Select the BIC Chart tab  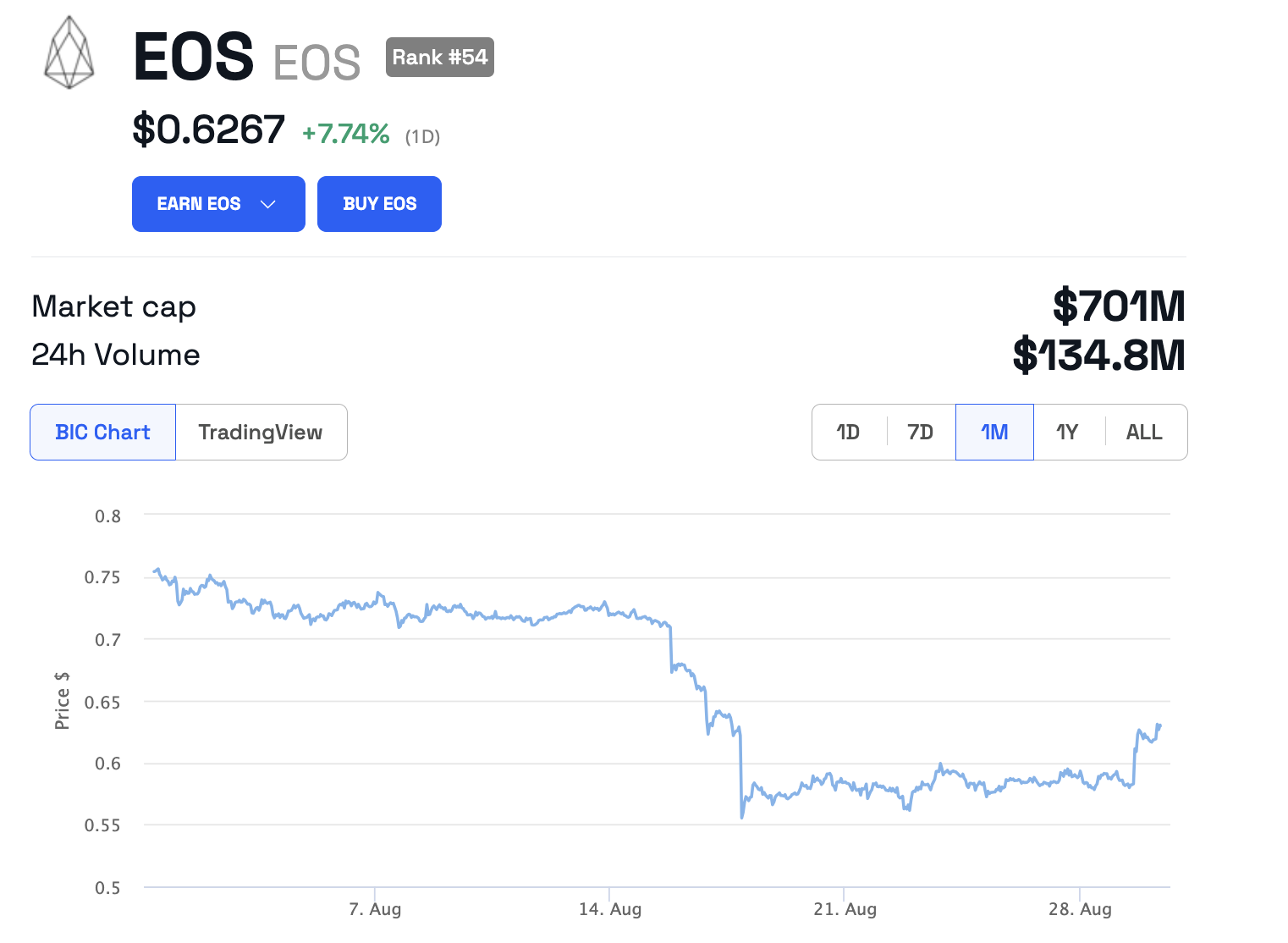tap(102, 432)
